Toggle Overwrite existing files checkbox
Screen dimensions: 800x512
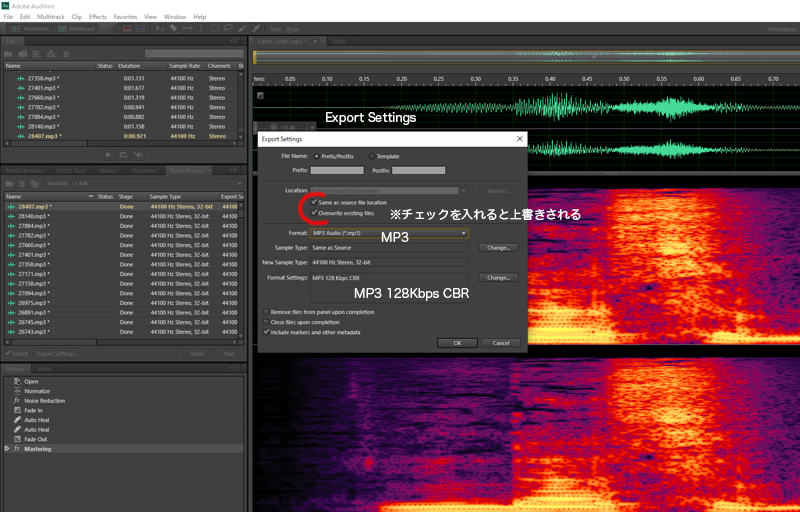(x=314, y=213)
